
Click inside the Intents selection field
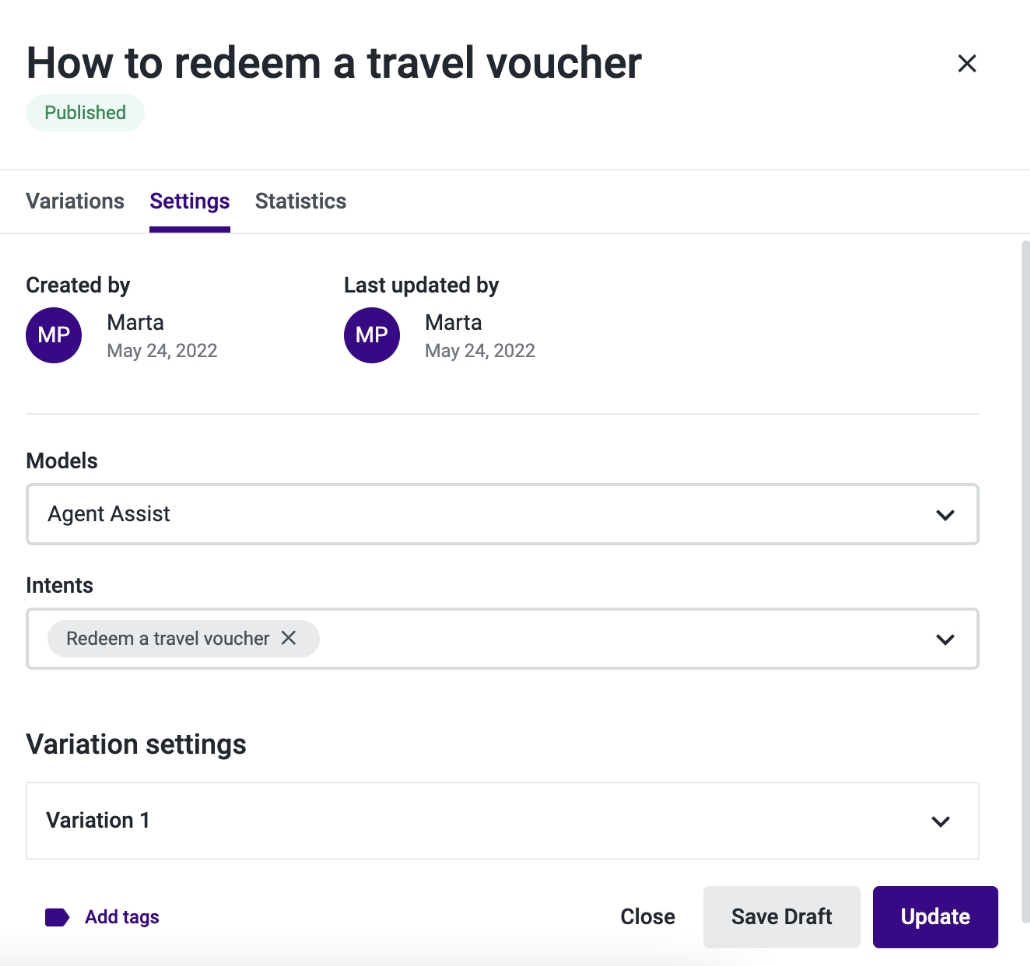pos(503,639)
